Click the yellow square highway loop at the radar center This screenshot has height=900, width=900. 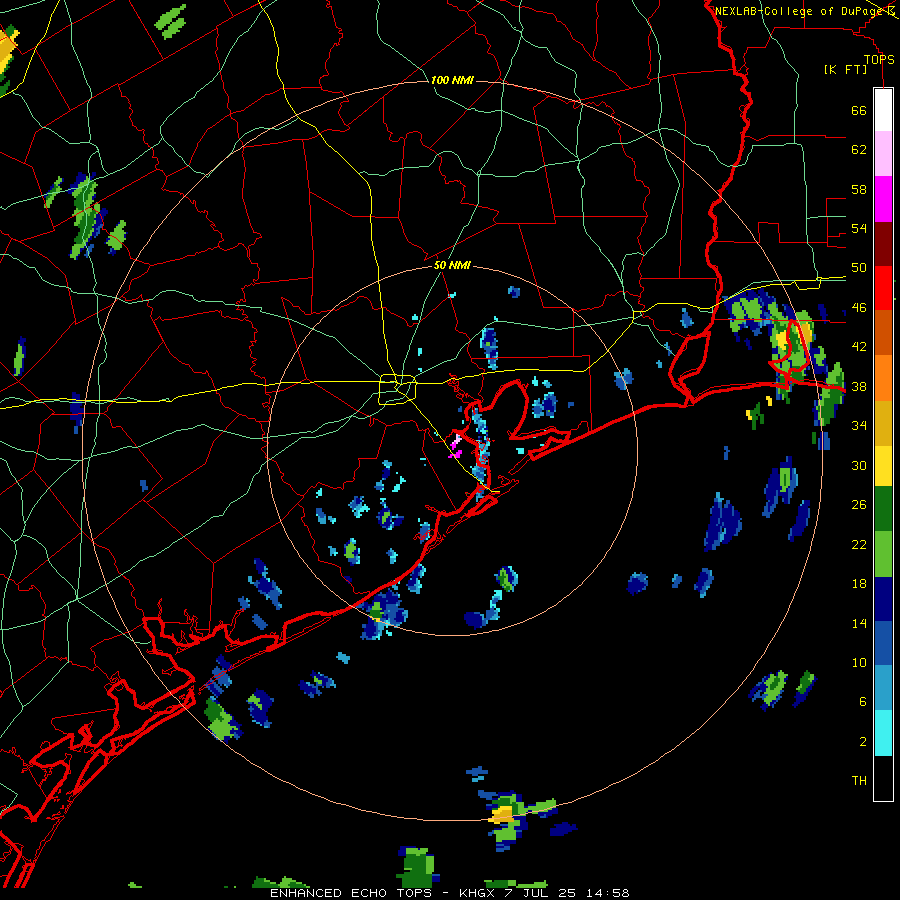coord(397,389)
